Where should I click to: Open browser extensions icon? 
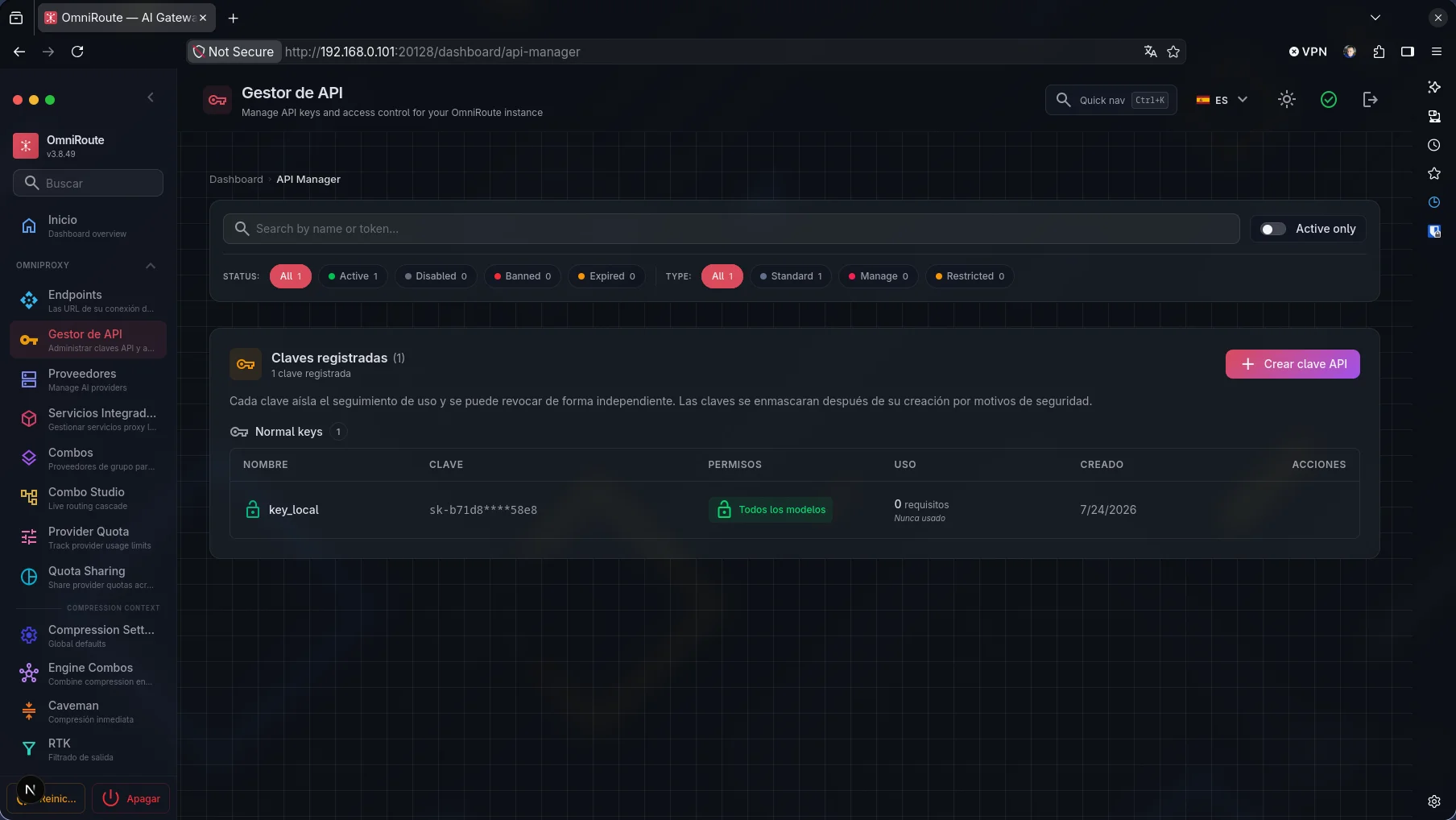click(1379, 52)
